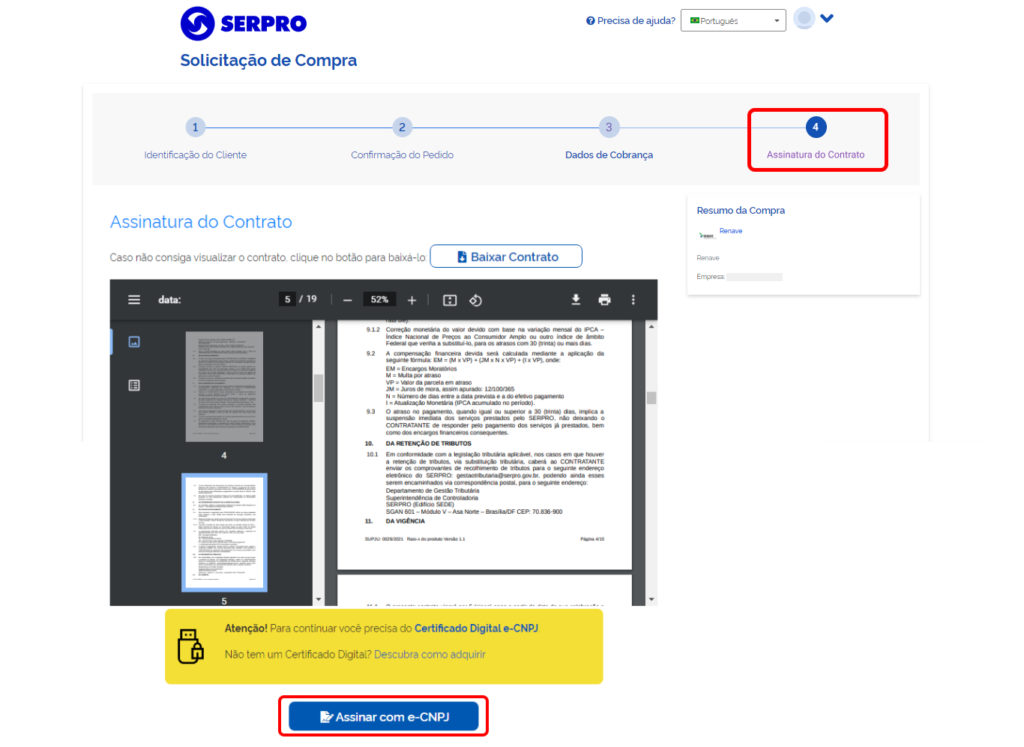The height and width of the screenshot is (747, 1024).
Task: Click document scrollbar up arrow
Action: (651, 326)
